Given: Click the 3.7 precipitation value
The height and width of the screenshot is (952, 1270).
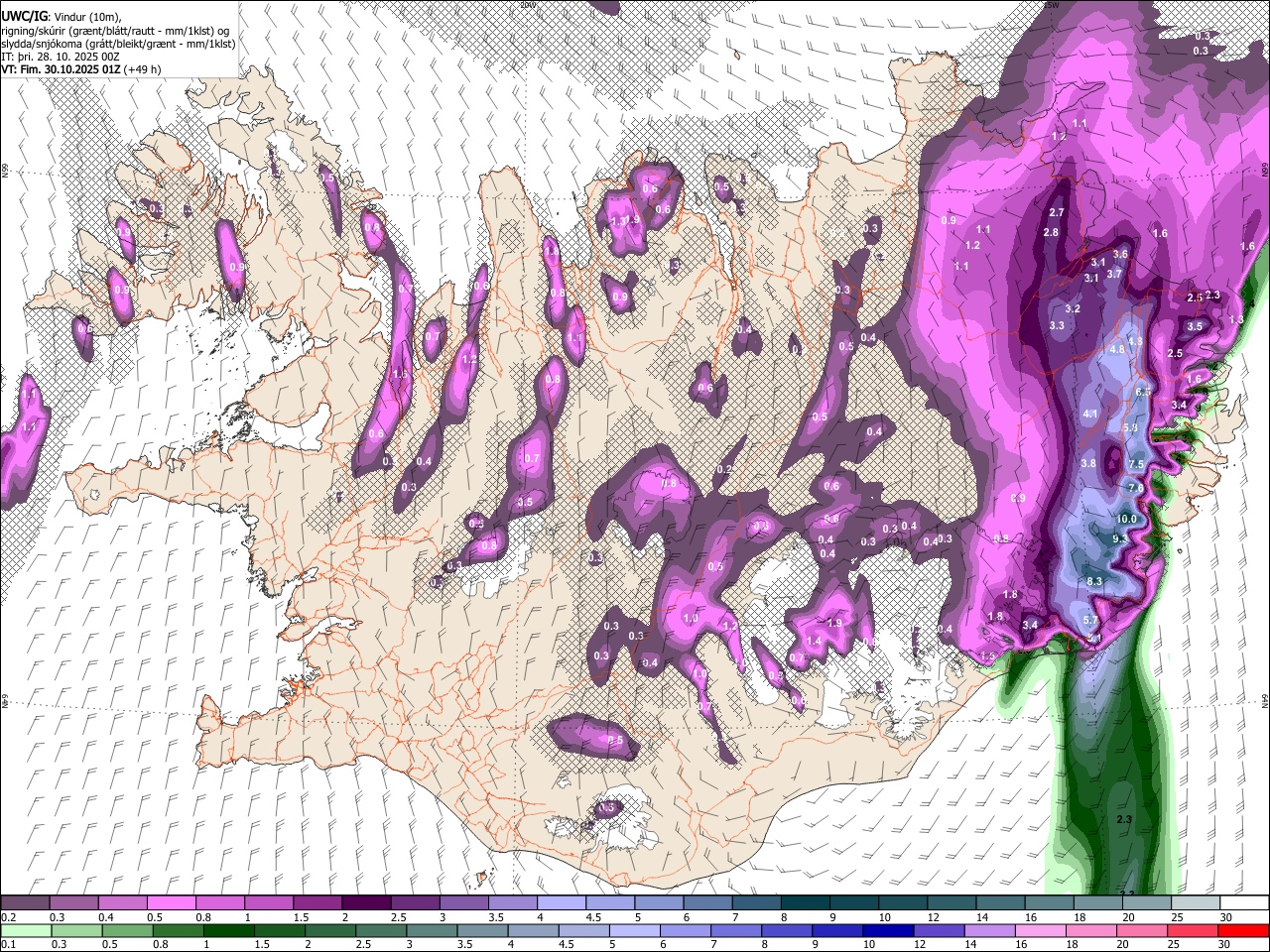Looking at the screenshot, I should click(1114, 274).
